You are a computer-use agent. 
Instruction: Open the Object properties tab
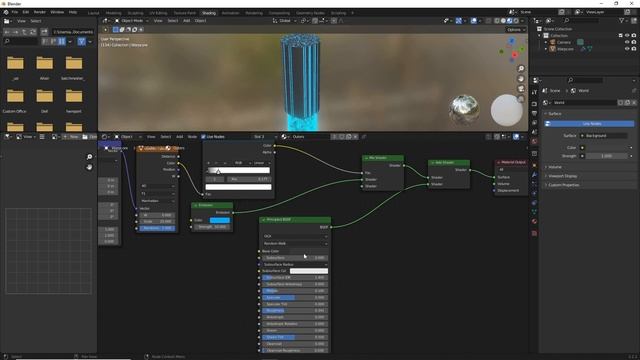[534, 165]
